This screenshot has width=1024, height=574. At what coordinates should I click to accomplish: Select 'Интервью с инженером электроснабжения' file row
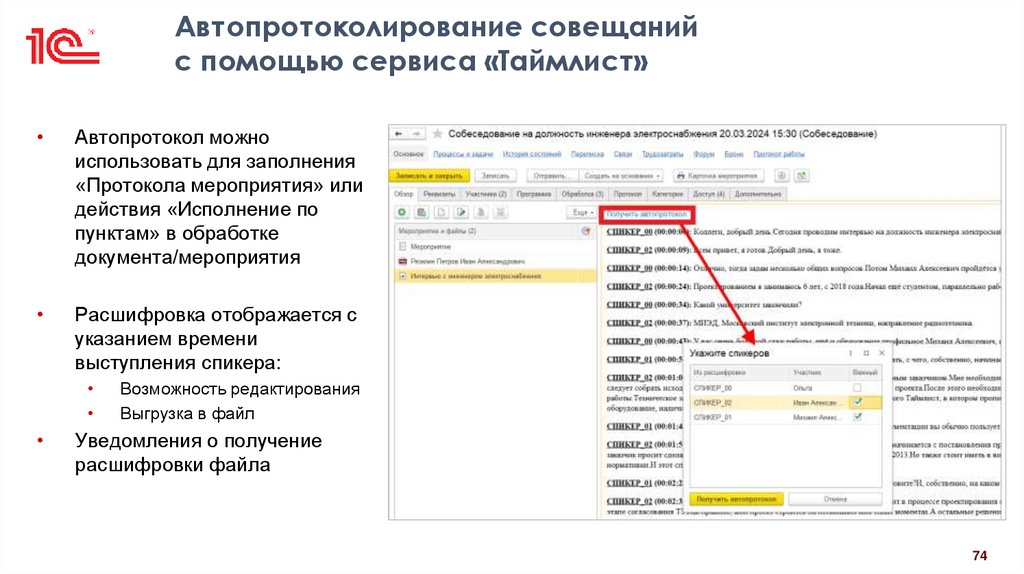click(496, 276)
